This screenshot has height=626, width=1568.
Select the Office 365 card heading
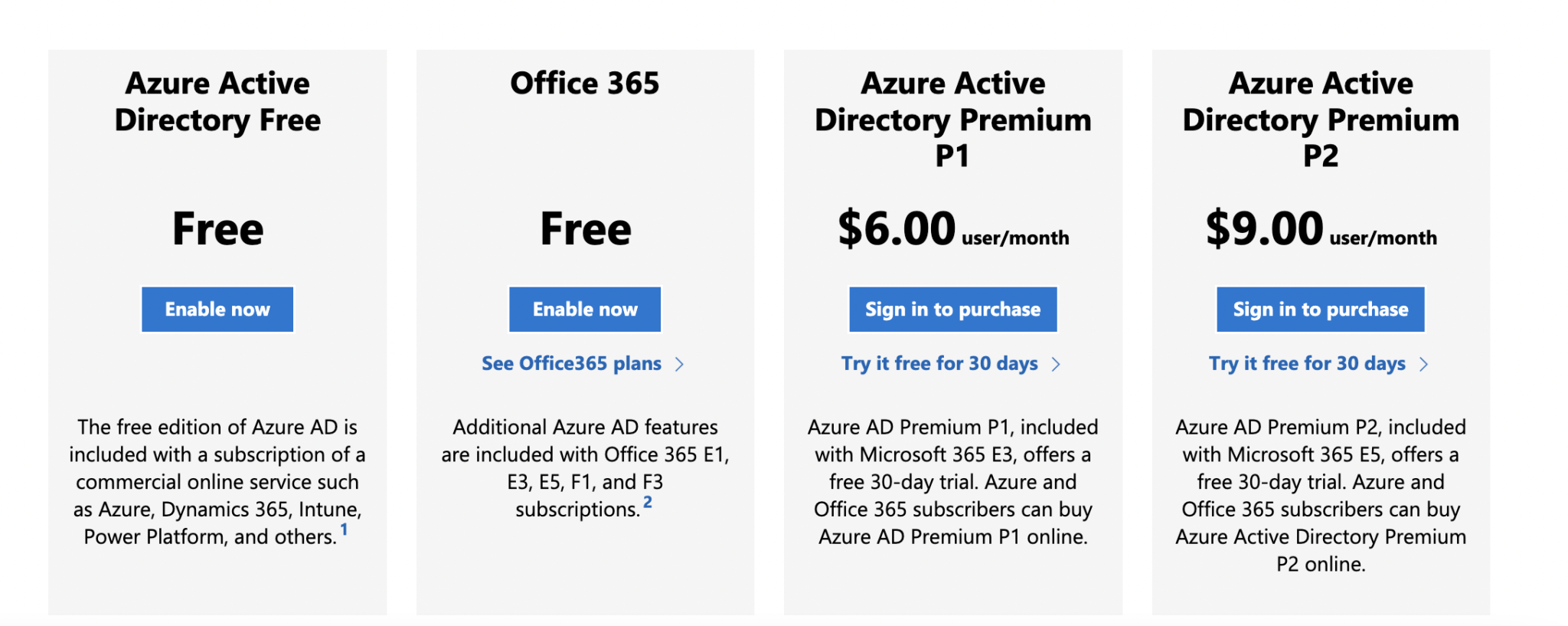click(584, 83)
